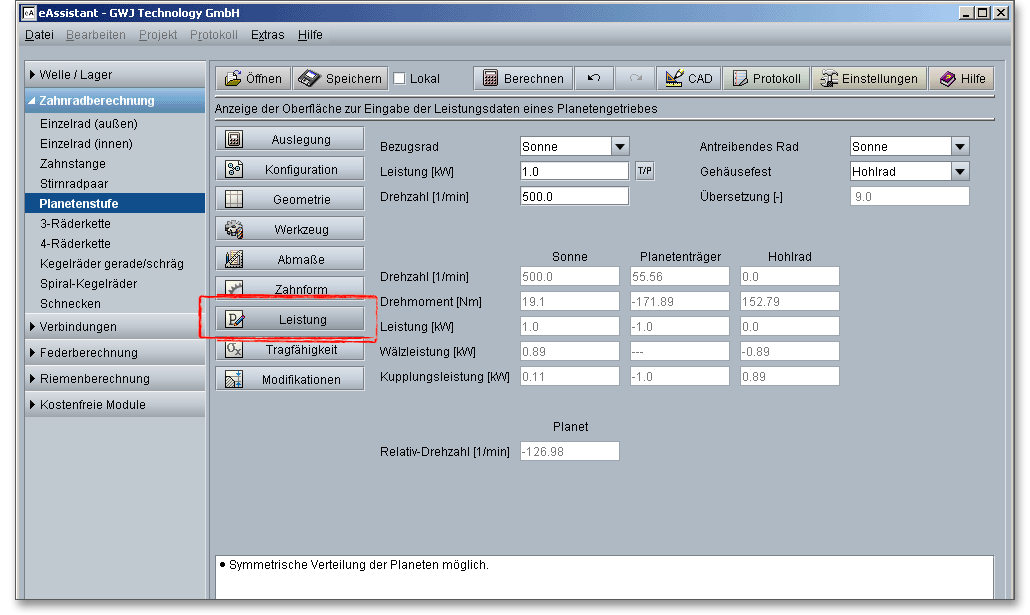Open the Gehäusefest dropdown
The height and width of the screenshot is (615, 1030).
point(960,172)
